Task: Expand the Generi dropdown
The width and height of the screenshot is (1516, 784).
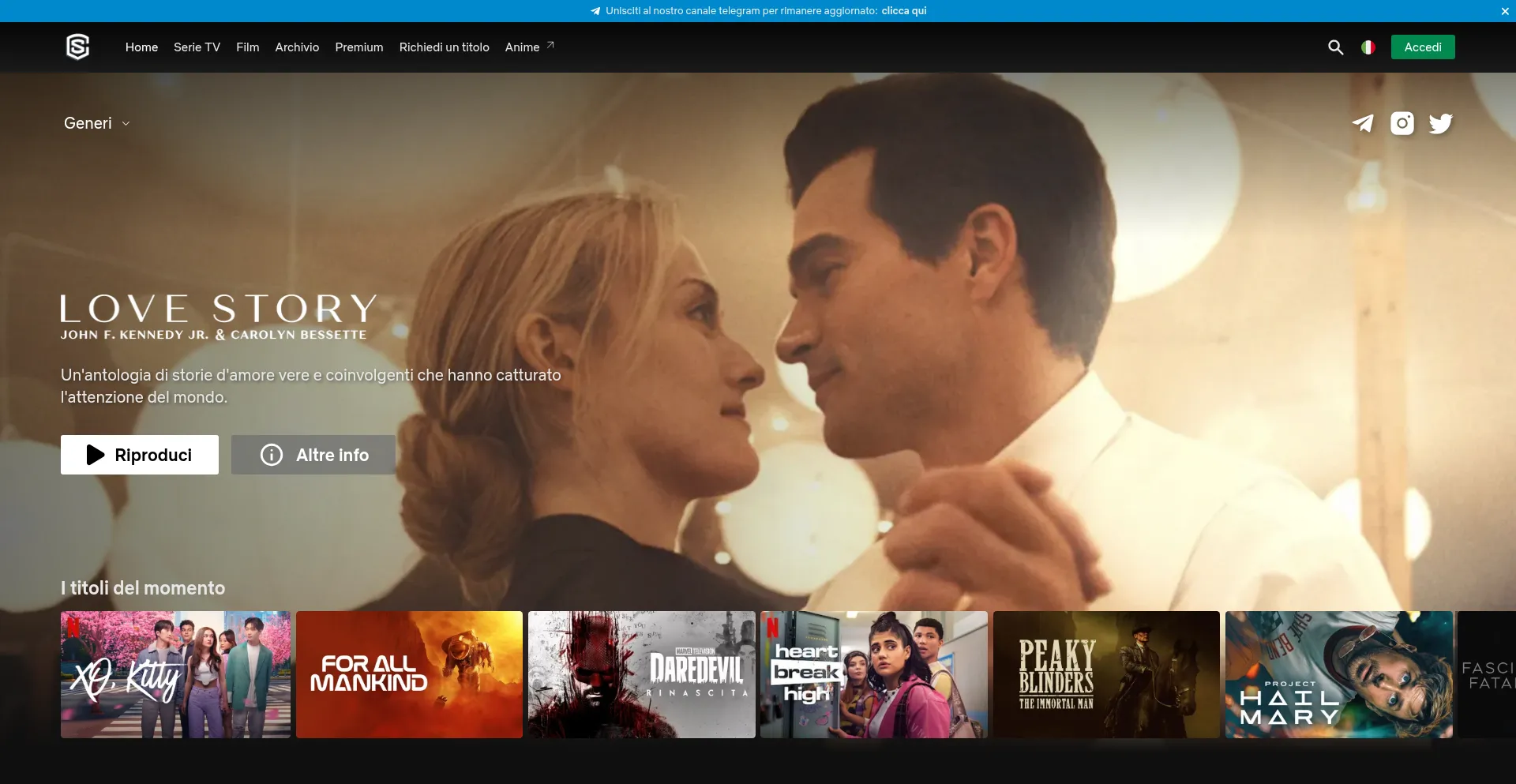Action: coord(96,123)
